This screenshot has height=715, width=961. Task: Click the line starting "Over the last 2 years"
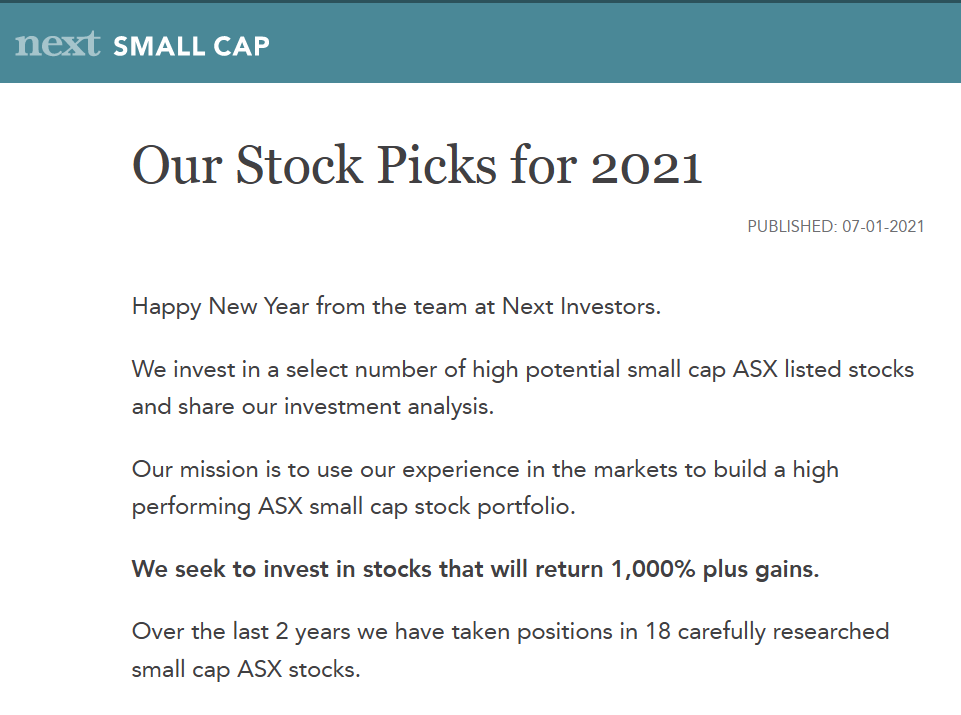511,632
